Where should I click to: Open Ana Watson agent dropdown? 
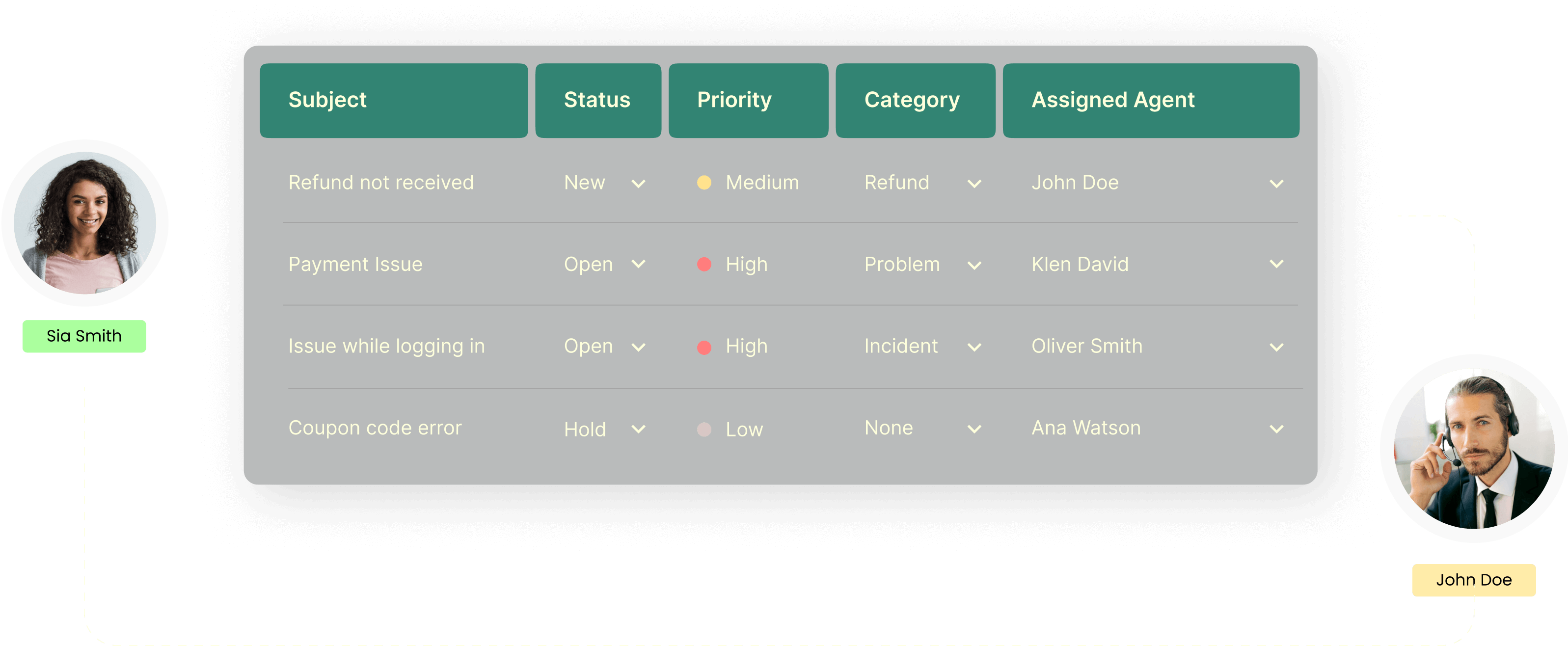click(1276, 429)
